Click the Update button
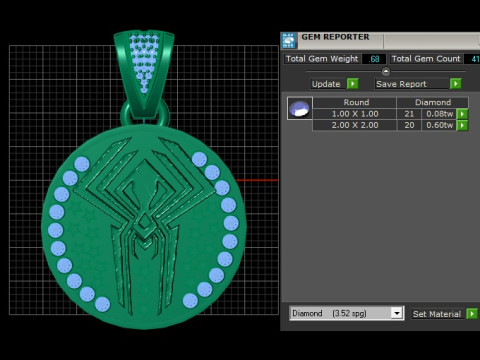Viewport: 480px width, 360px height. [x=327, y=84]
